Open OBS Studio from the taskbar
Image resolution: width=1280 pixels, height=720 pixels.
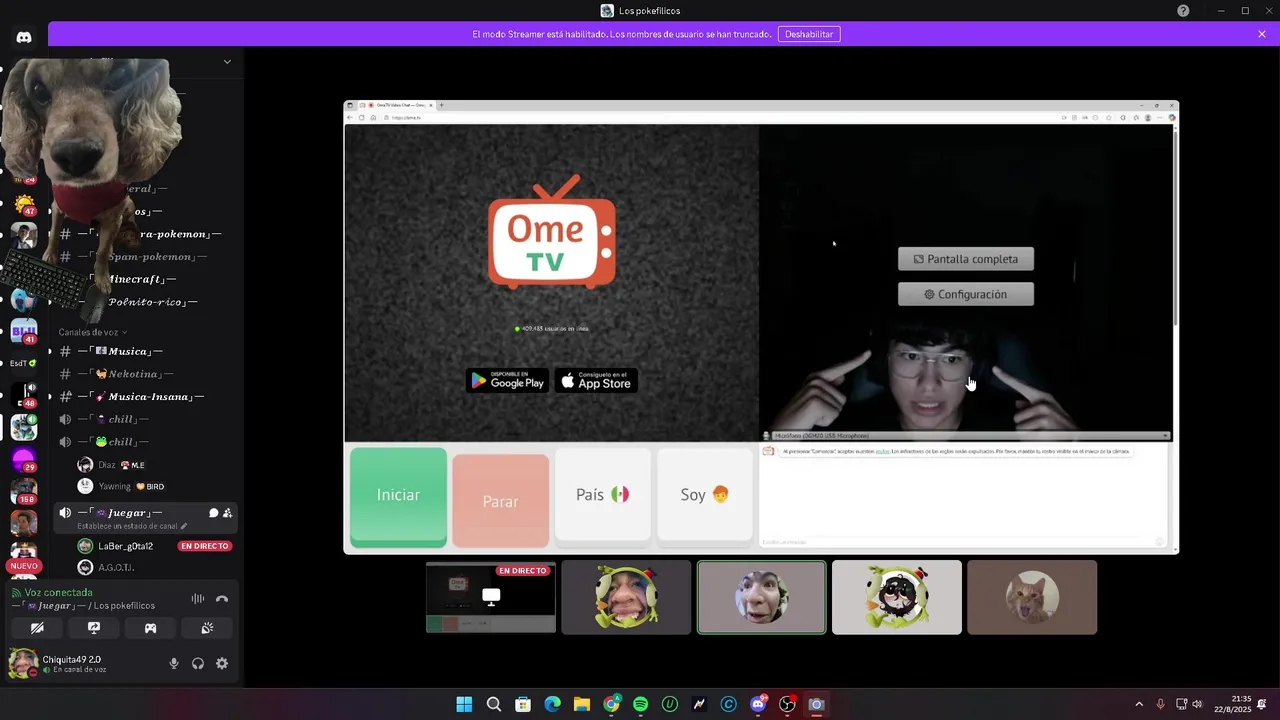[787, 704]
